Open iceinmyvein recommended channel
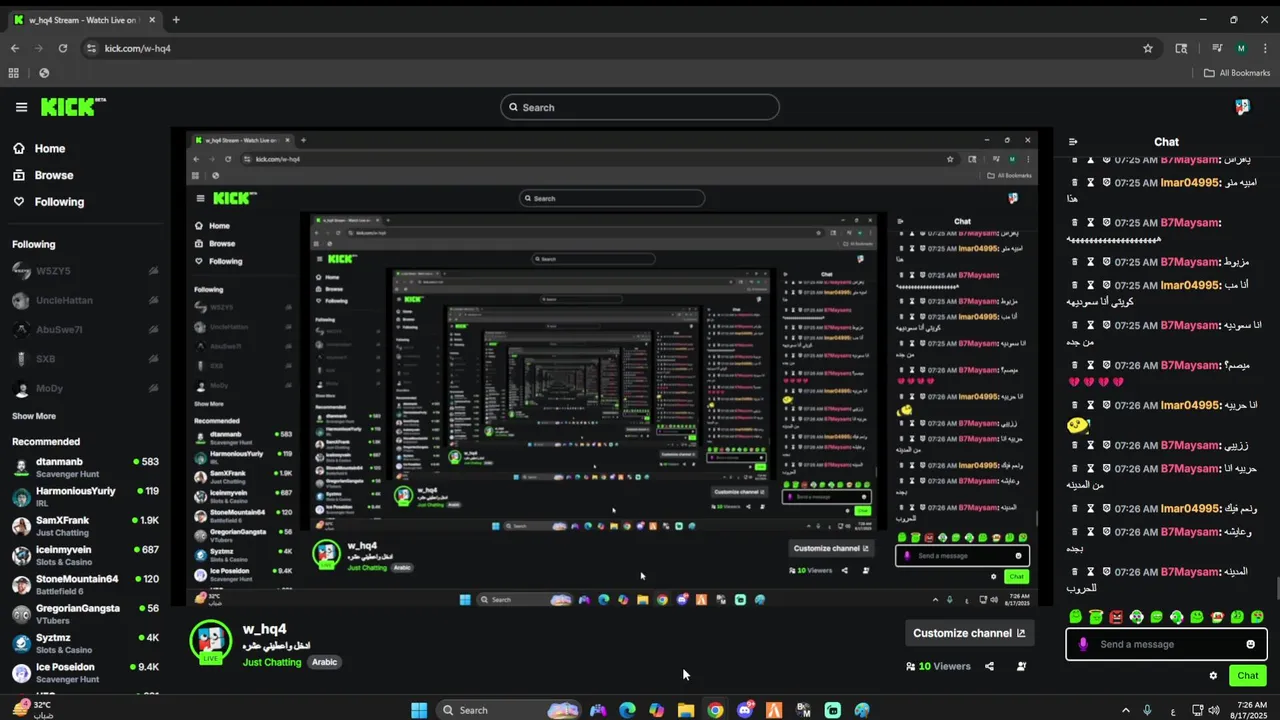The width and height of the screenshot is (1280, 720). [85, 555]
